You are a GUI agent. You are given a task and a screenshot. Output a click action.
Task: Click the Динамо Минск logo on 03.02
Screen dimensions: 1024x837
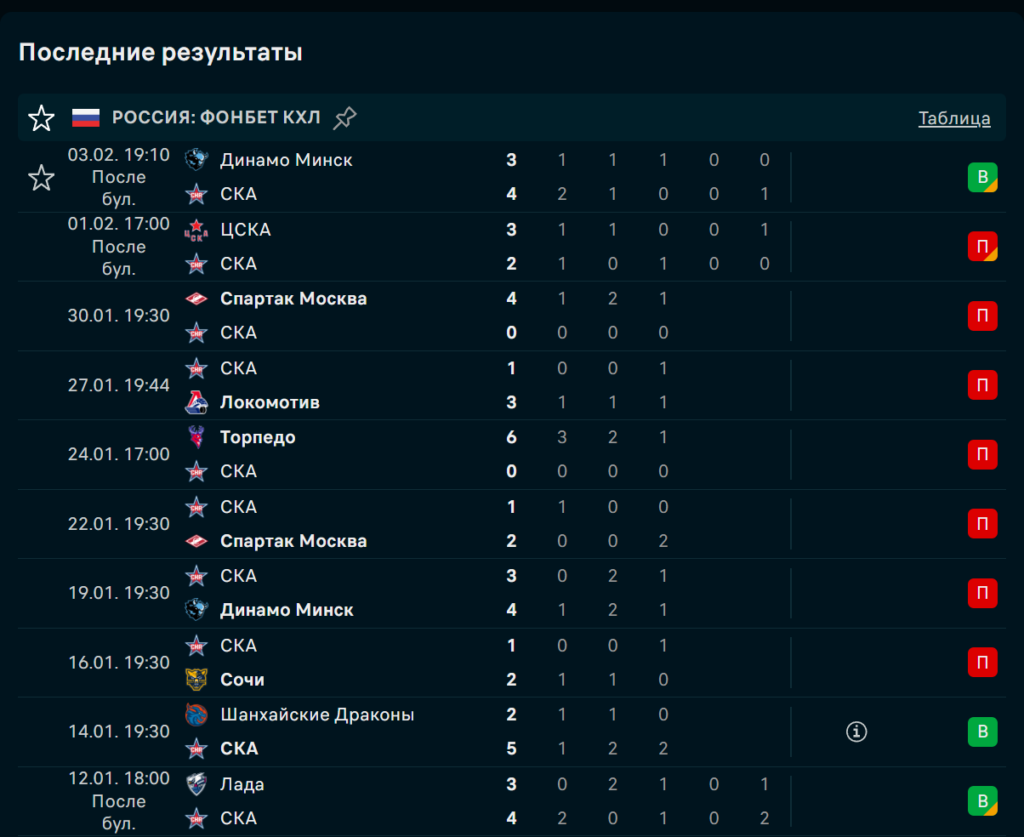click(197, 160)
